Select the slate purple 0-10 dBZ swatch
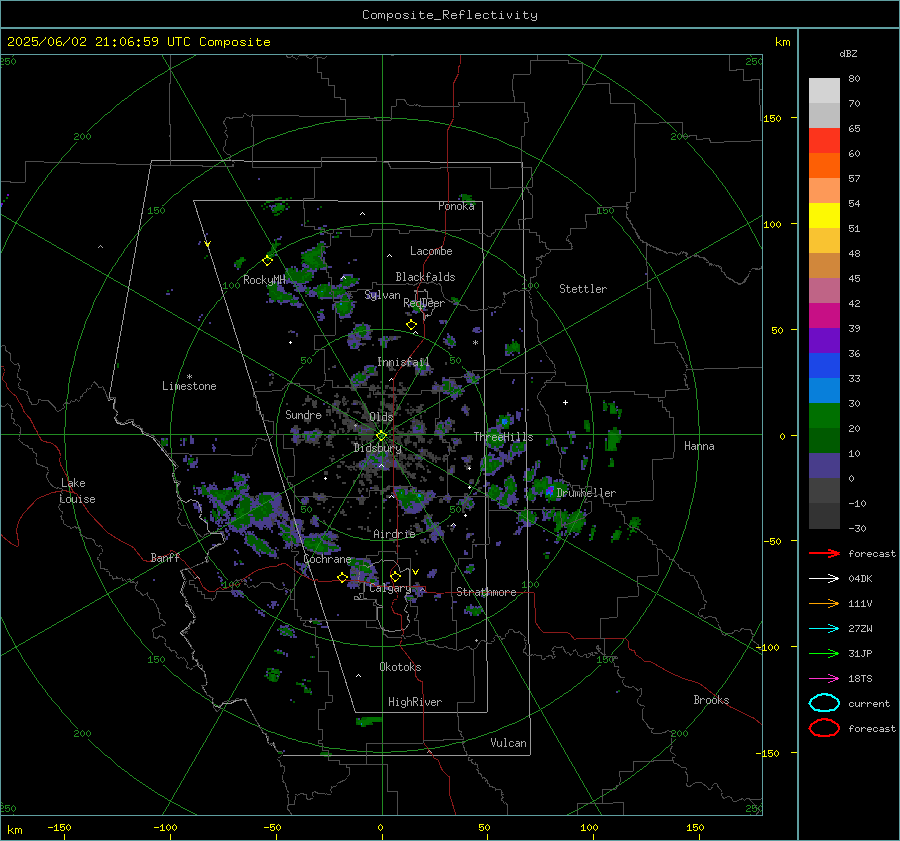 [x=824, y=466]
